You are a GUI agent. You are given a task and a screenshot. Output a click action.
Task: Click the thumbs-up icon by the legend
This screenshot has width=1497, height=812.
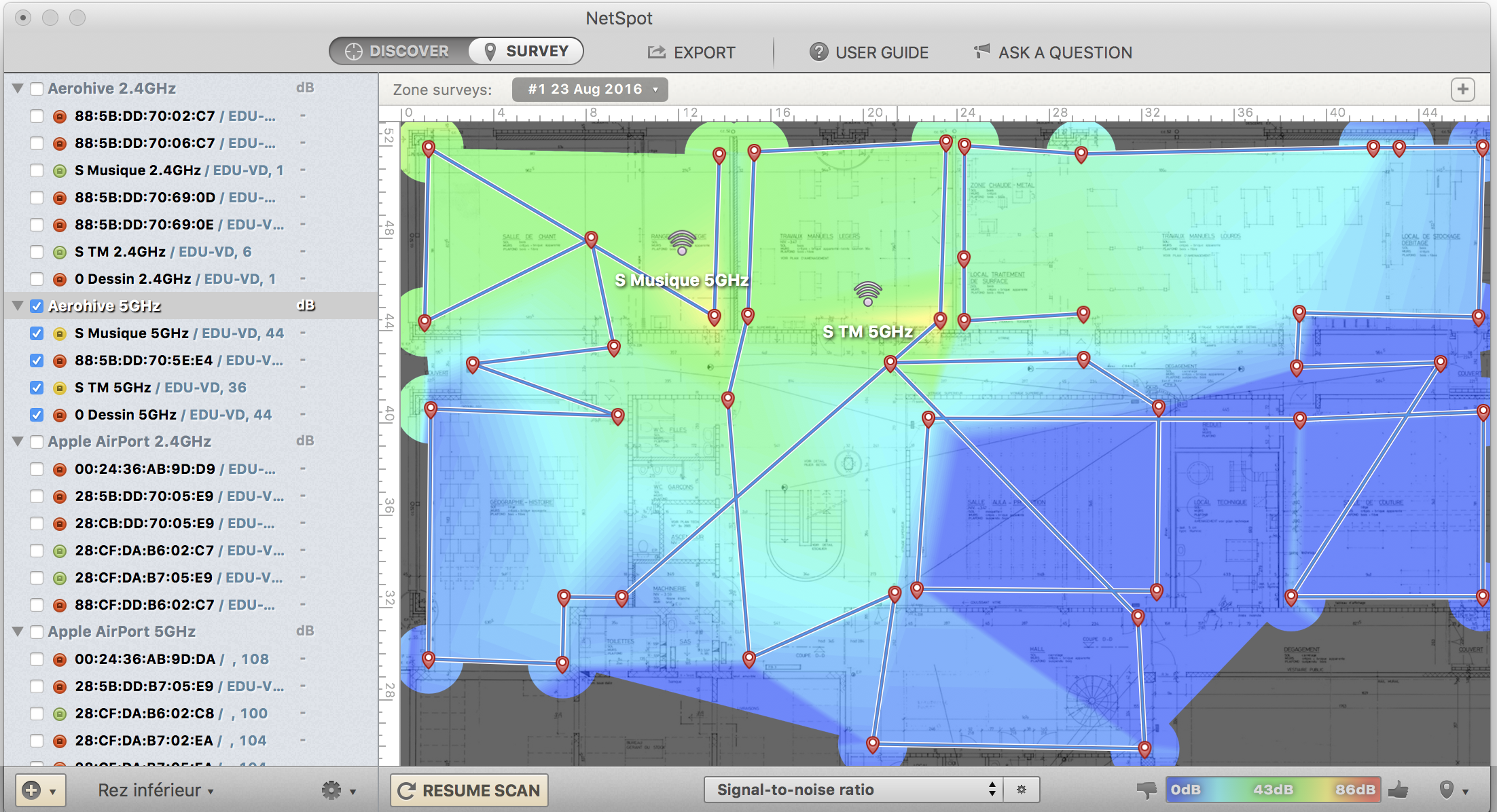pyautogui.click(x=1399, y=789)
